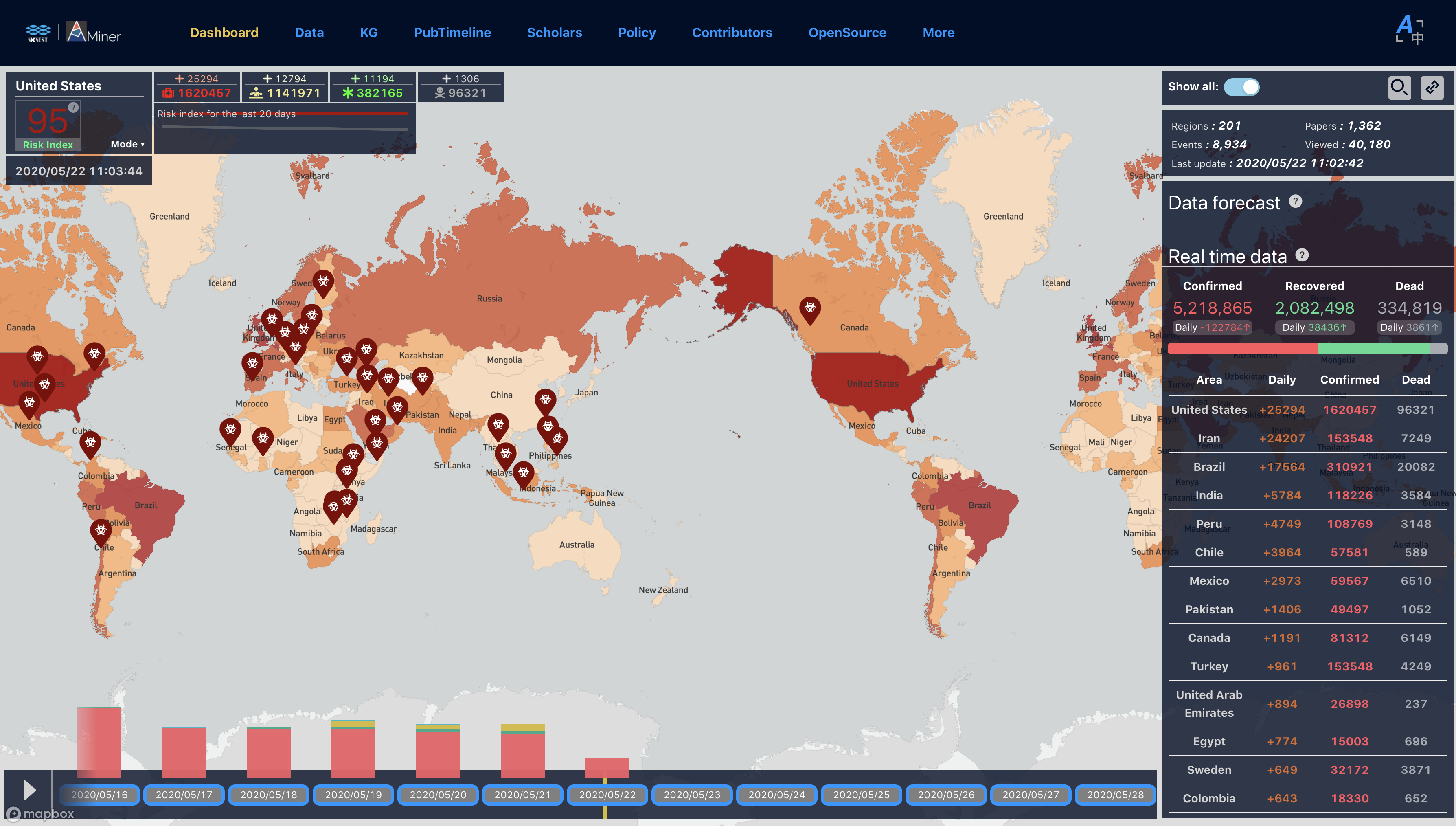
Task: Switch to the Scholars tab
Action: 554,32
